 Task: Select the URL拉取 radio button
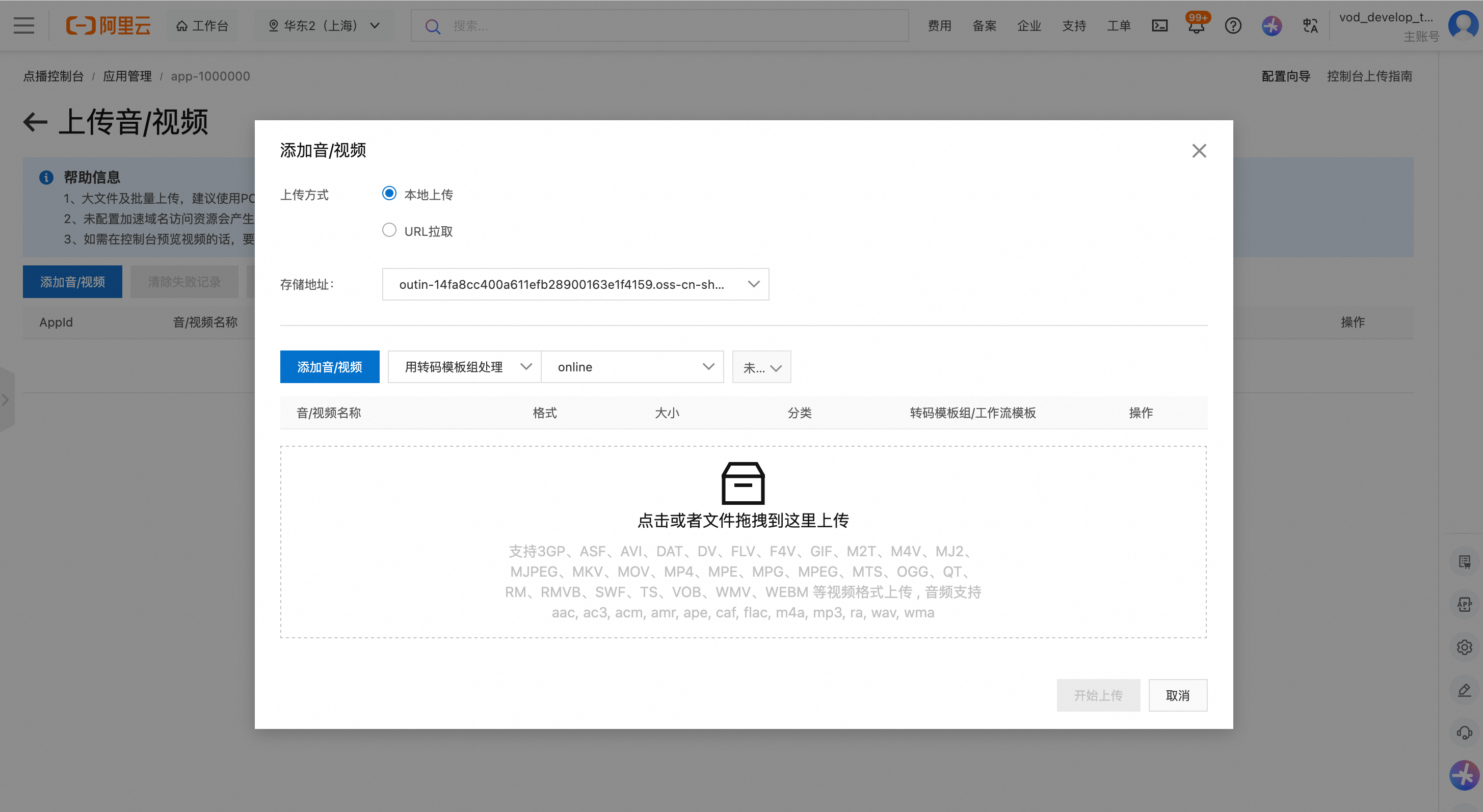click(x=389, y=230)
